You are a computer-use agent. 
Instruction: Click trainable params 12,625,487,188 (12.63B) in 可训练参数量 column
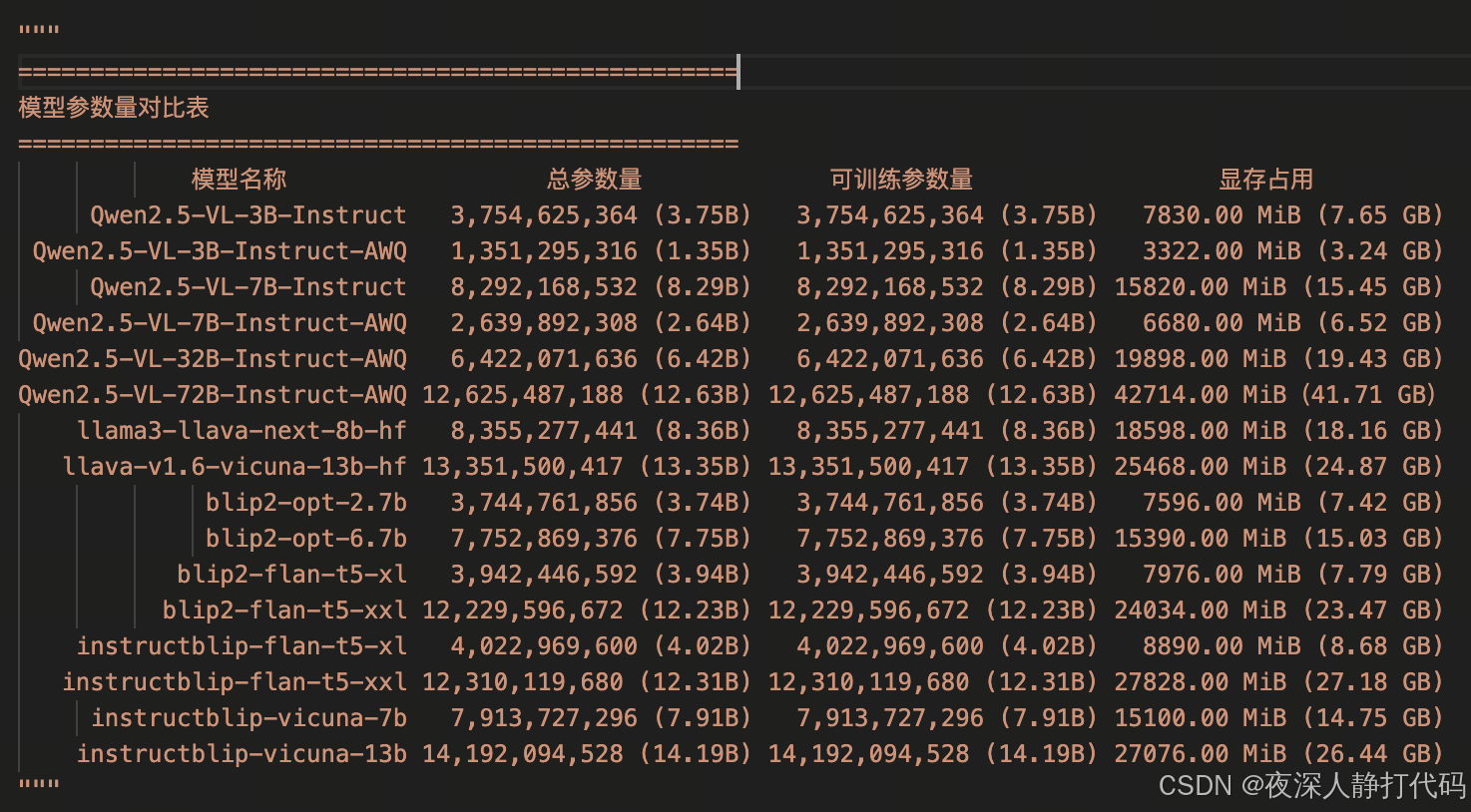tap(933, 395)
